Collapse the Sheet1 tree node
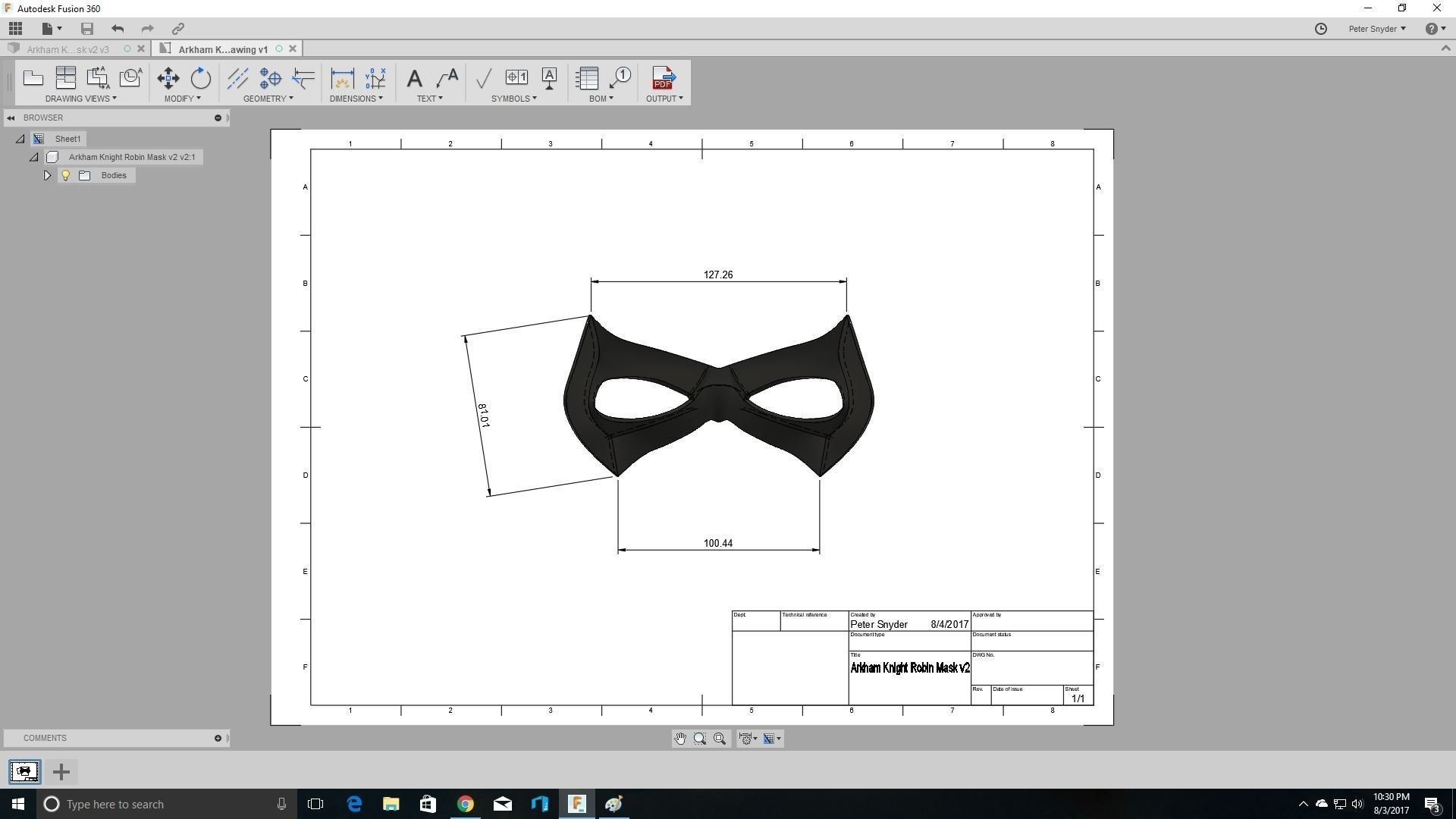The width and height of the screenshot is (1456, 819). click(x=20, y=139)
